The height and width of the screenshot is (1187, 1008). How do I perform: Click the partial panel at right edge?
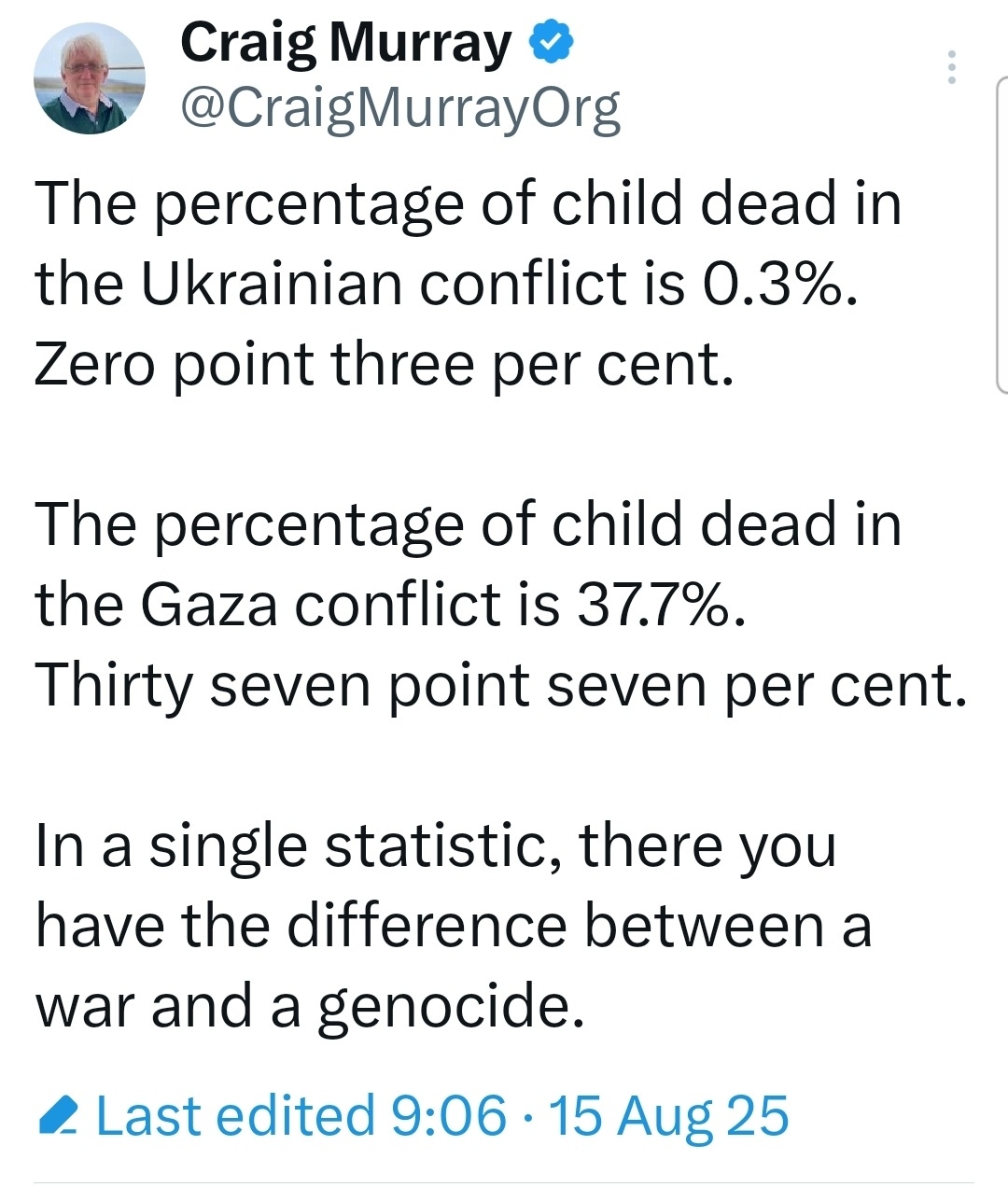point(1001,233)
